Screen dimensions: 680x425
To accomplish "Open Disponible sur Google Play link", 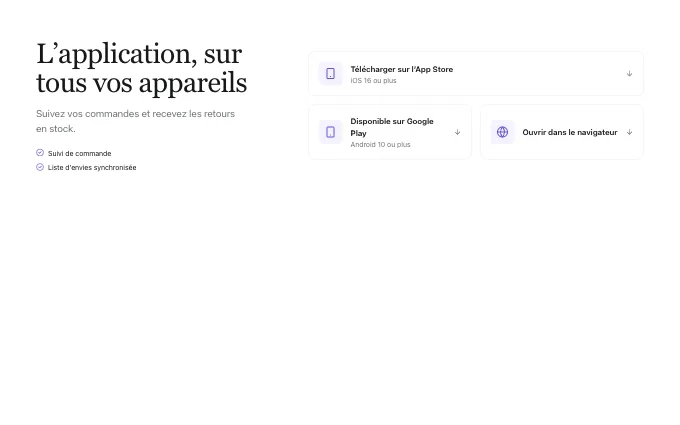I will tap(390, 132).
